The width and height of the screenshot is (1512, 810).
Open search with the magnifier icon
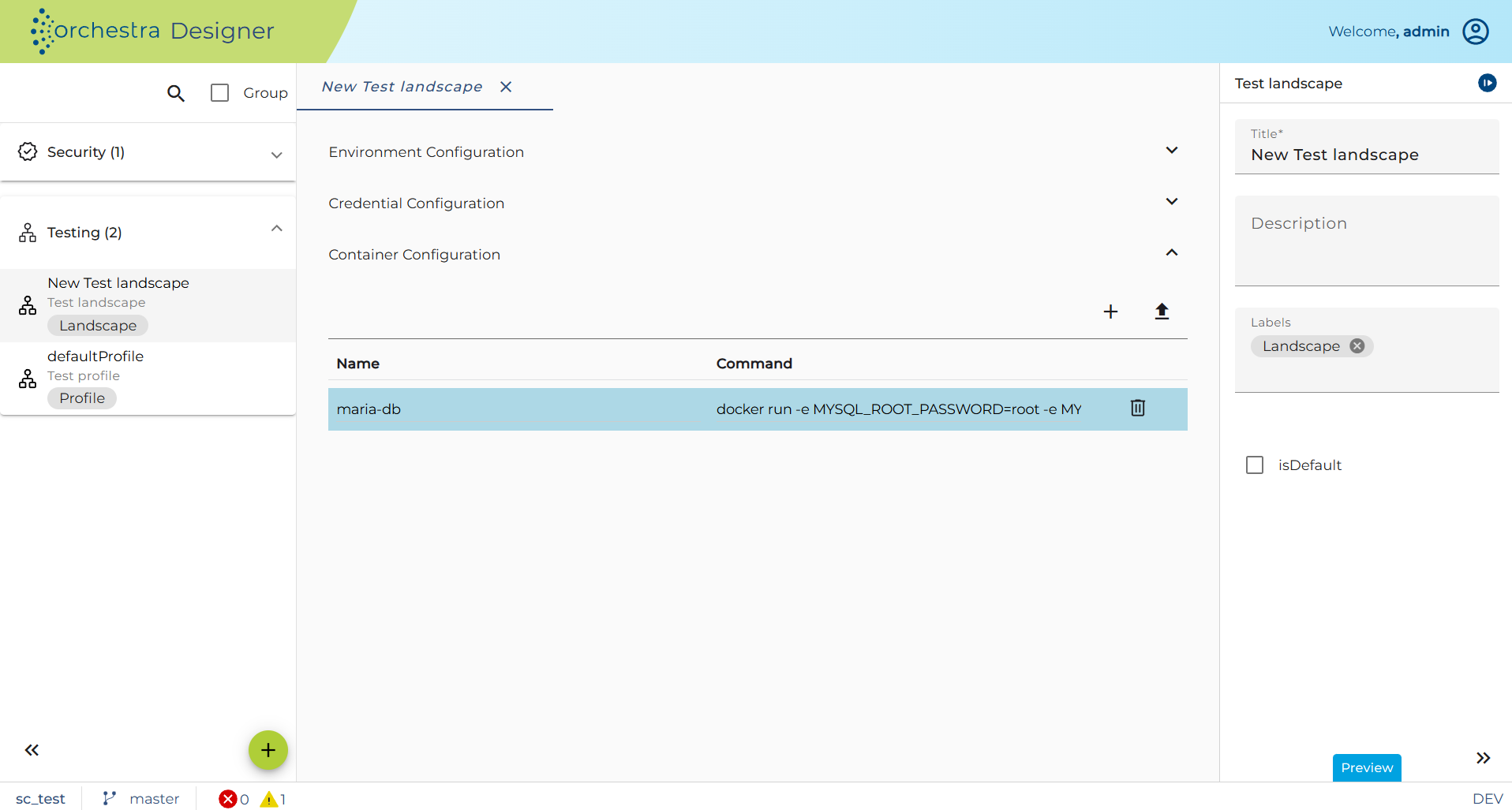pos(176,93)
